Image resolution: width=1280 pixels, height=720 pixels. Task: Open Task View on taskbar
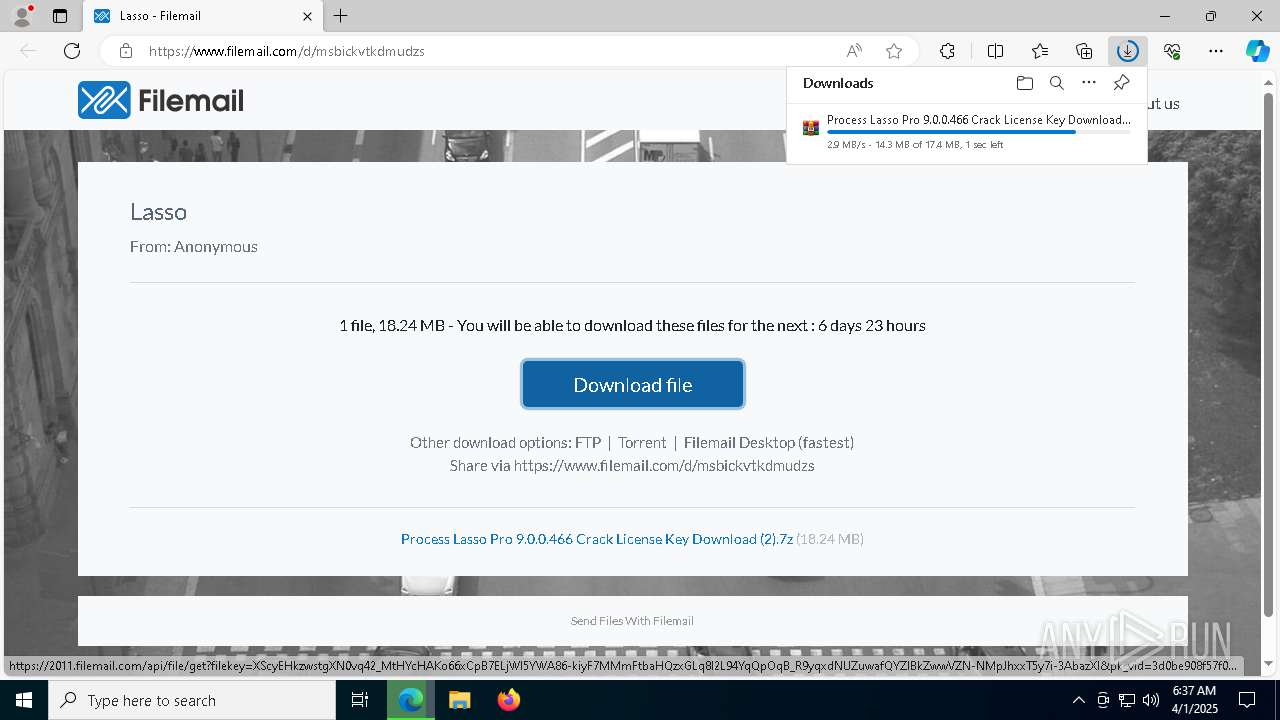[360, 700]
